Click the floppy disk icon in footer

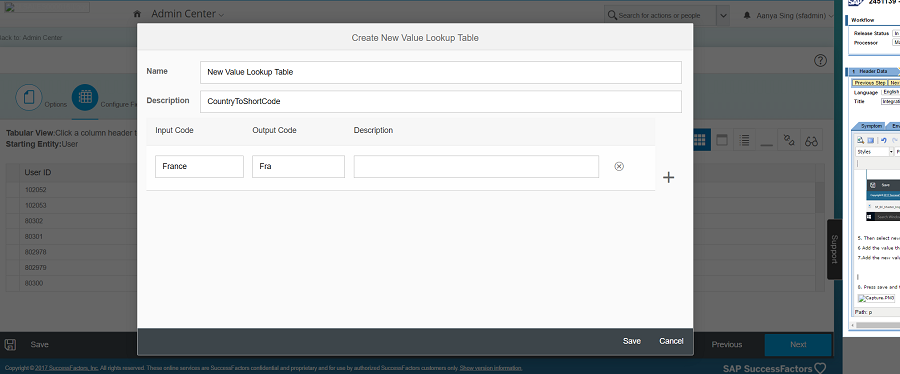pos(10,344)
